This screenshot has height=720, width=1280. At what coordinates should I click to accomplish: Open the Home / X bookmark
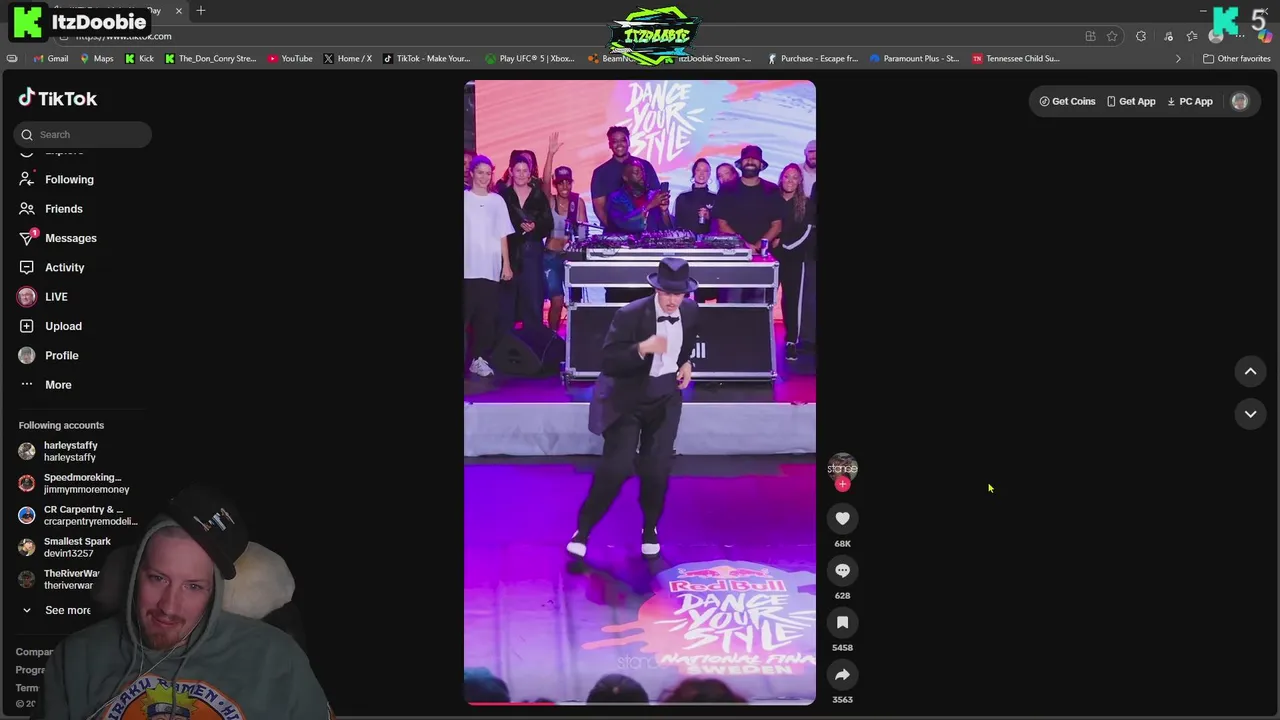348,58
